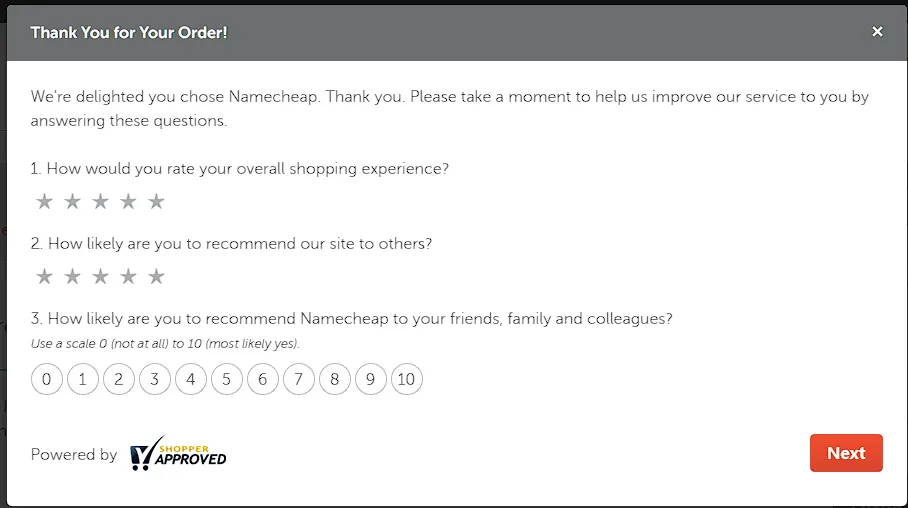Select score 0 on Namecheap recommendation scale
Screen dimensions: 908x508
(46, 379)
